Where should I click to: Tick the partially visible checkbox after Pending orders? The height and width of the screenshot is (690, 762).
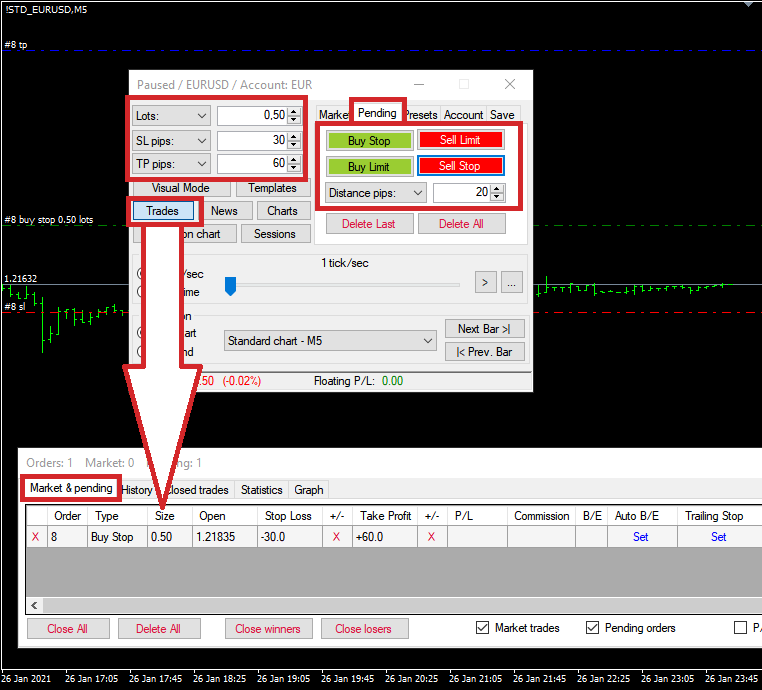[740, 628]
